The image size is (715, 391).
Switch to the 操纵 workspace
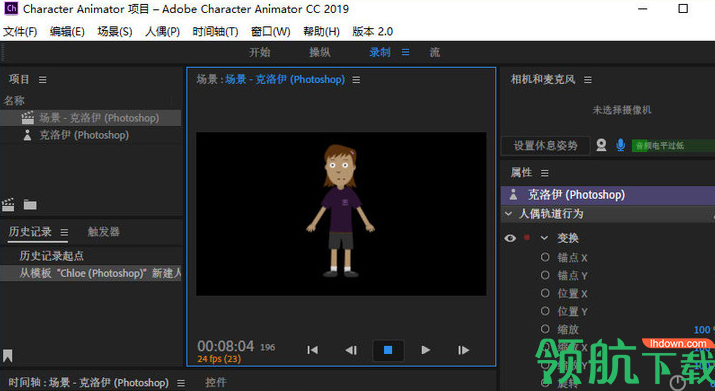(x=320, y=52)
